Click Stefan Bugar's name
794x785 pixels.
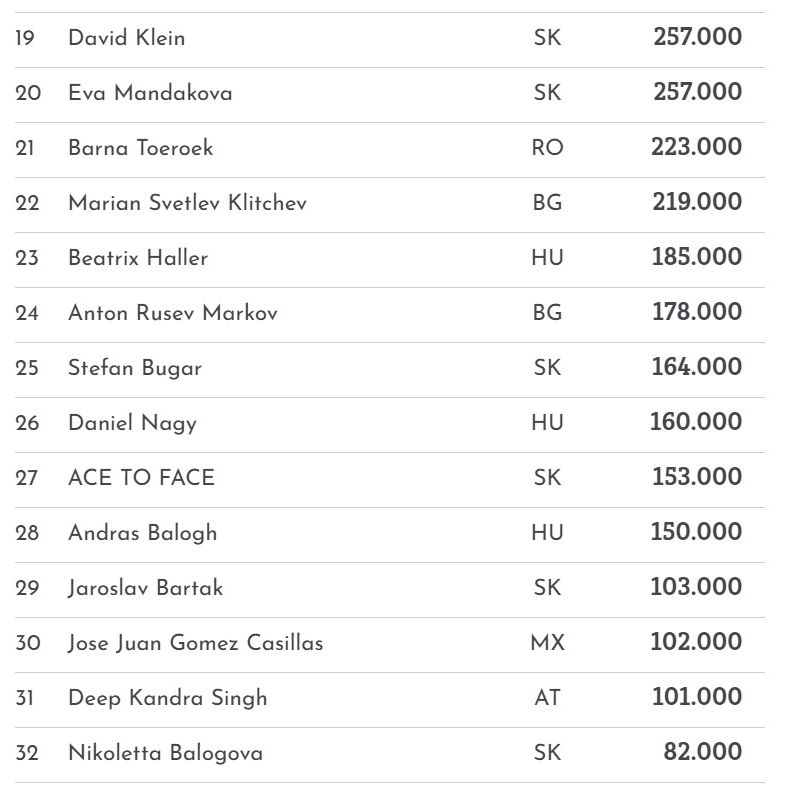click(x=135, y=368)
